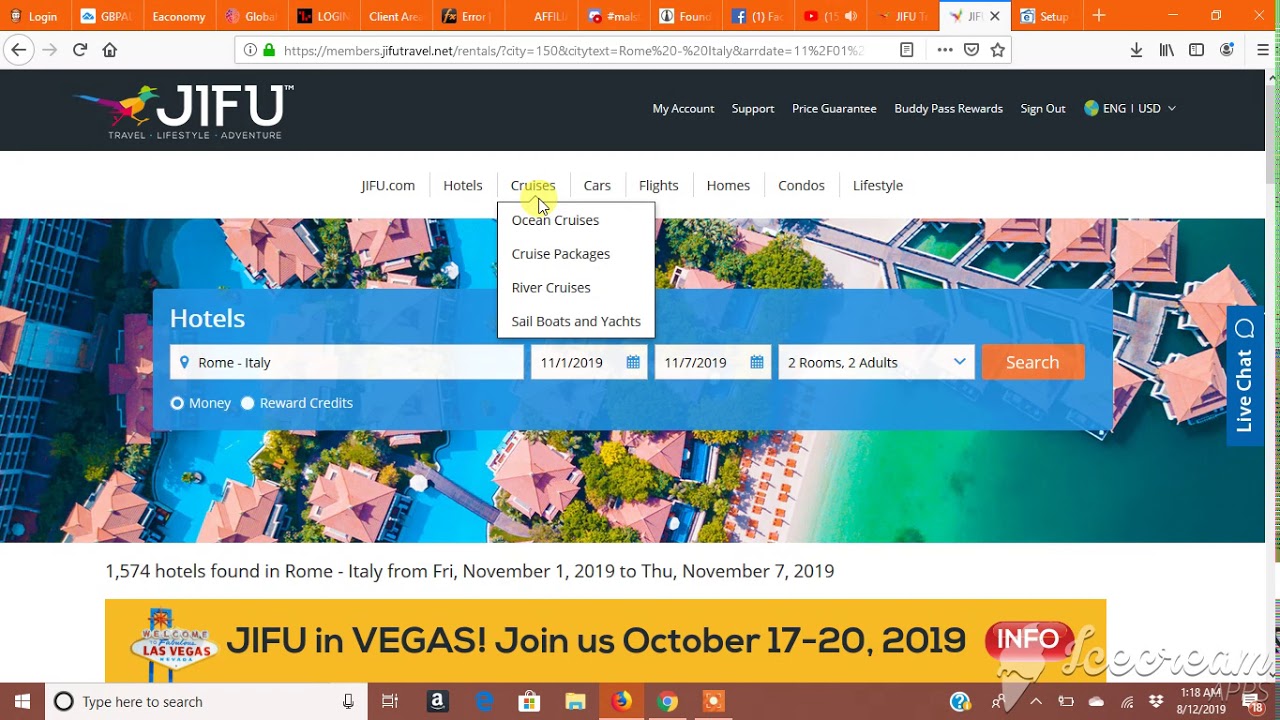Image resolution: width=1280 pixels, height=720 pixels.
Task: Expand the 2 Rooms, 2 Adults dropdown
Action: [x=876, y=362]
